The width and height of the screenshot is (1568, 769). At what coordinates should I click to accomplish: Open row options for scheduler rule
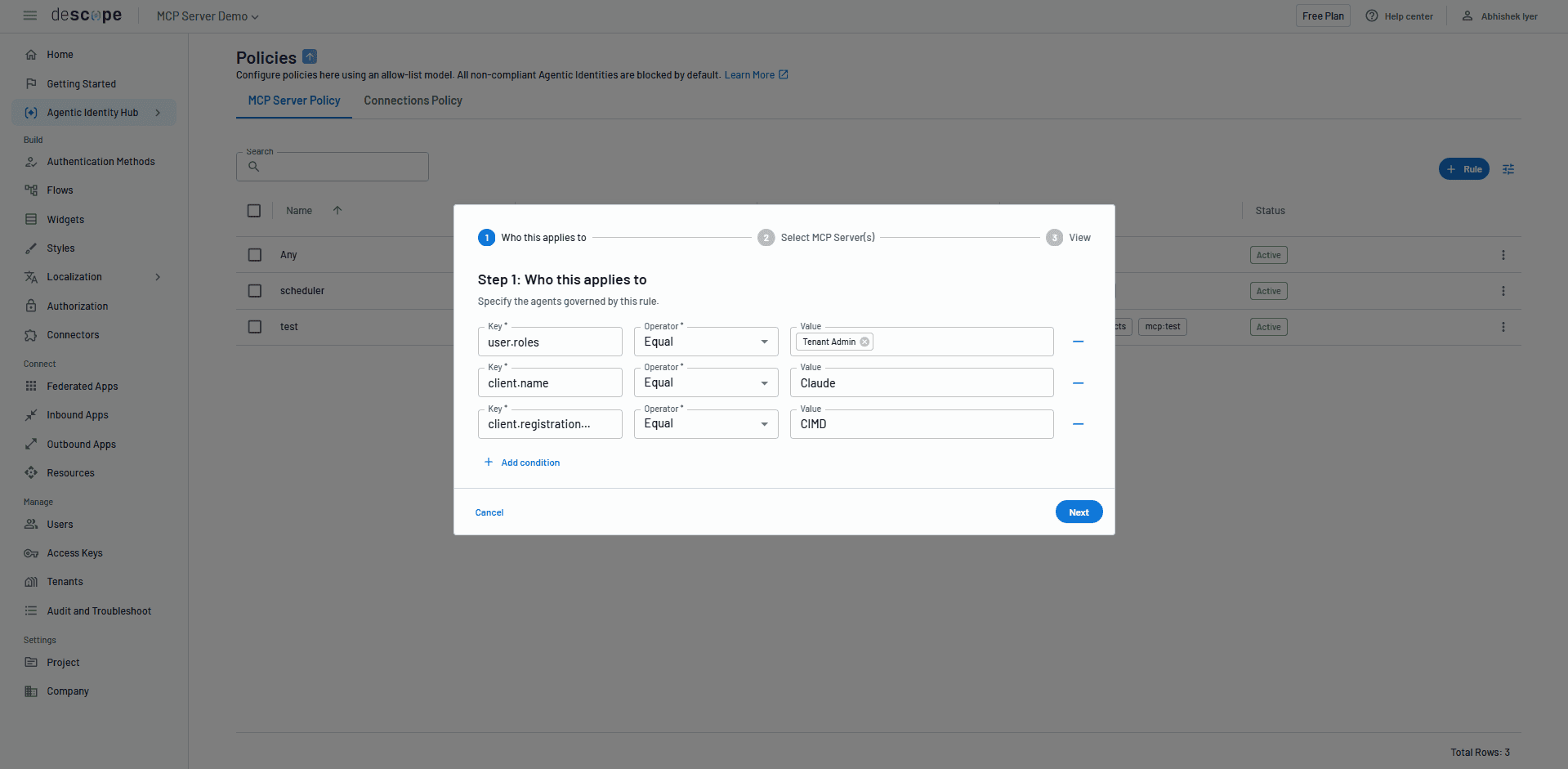pyautogui.click(x=1503, y=291)
